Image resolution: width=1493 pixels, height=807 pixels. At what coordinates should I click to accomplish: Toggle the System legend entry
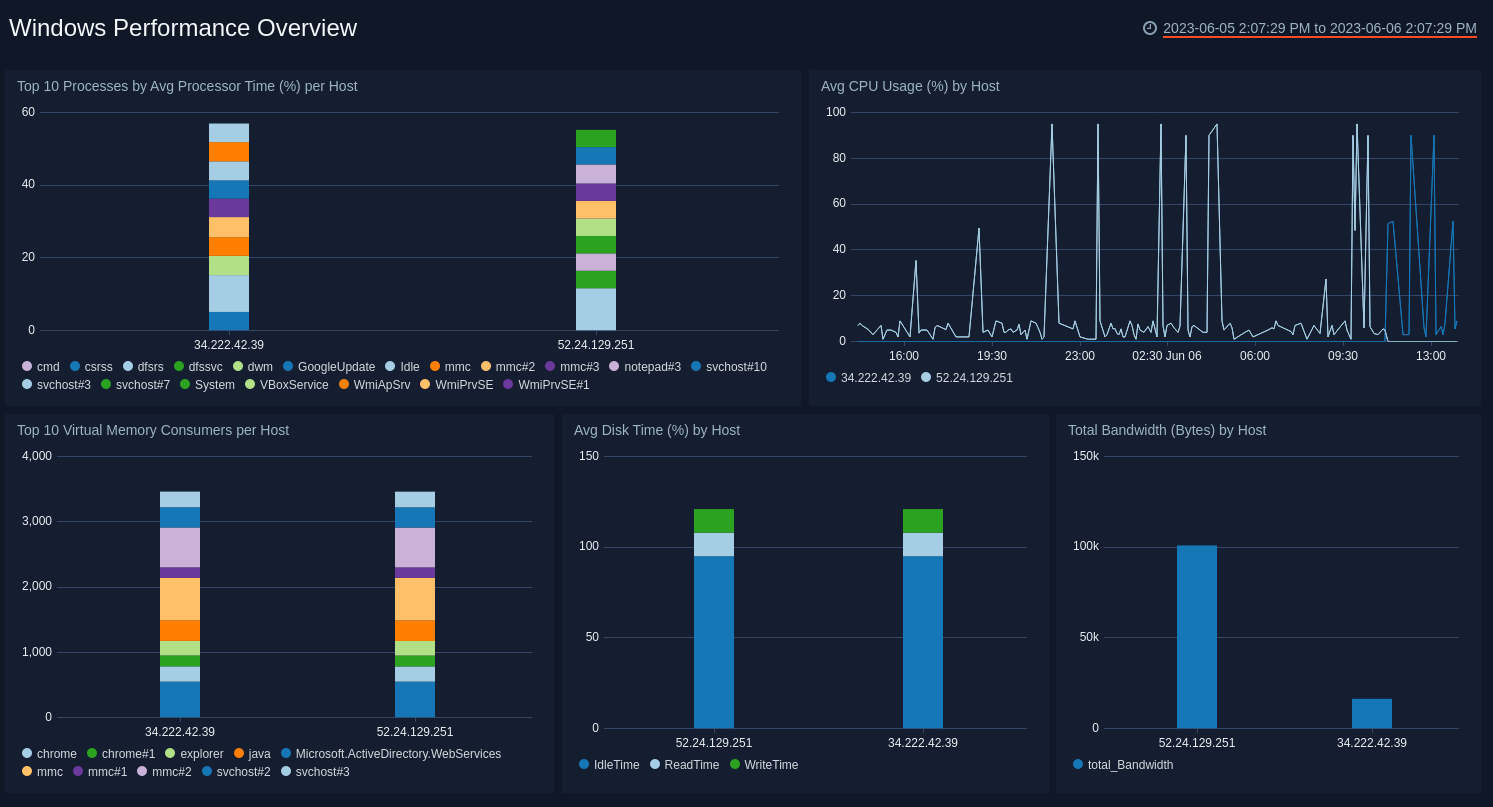pos(207,385)
